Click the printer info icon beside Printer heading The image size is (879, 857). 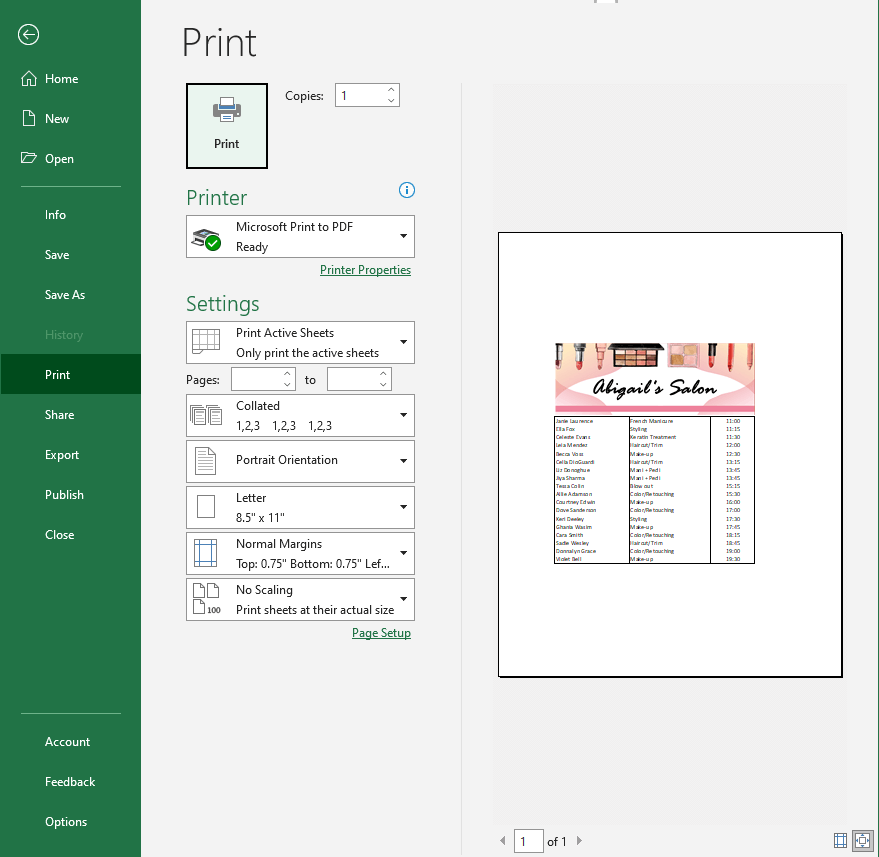(x=406, y=190)
